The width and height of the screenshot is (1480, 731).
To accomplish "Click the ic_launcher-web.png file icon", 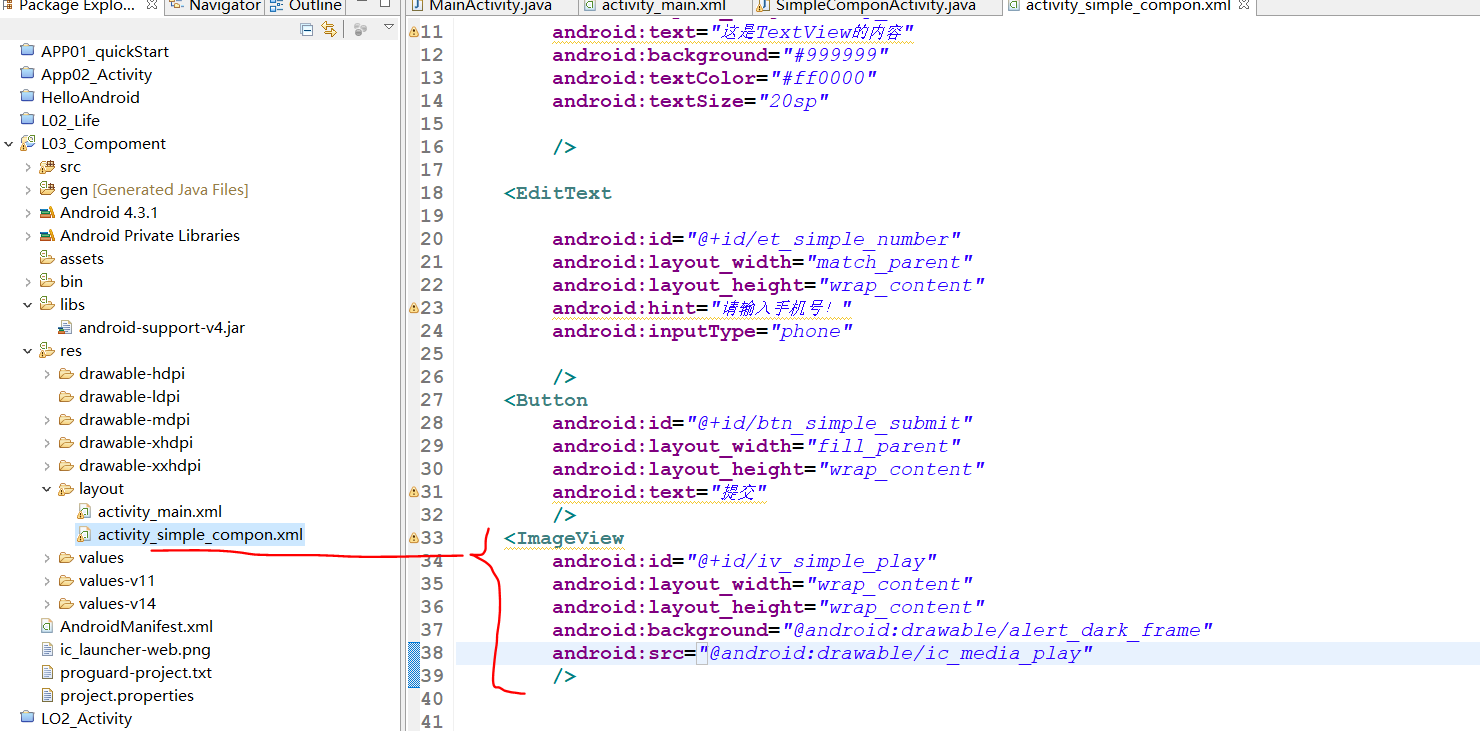I will pyautogui.click(x=47, y=649).
